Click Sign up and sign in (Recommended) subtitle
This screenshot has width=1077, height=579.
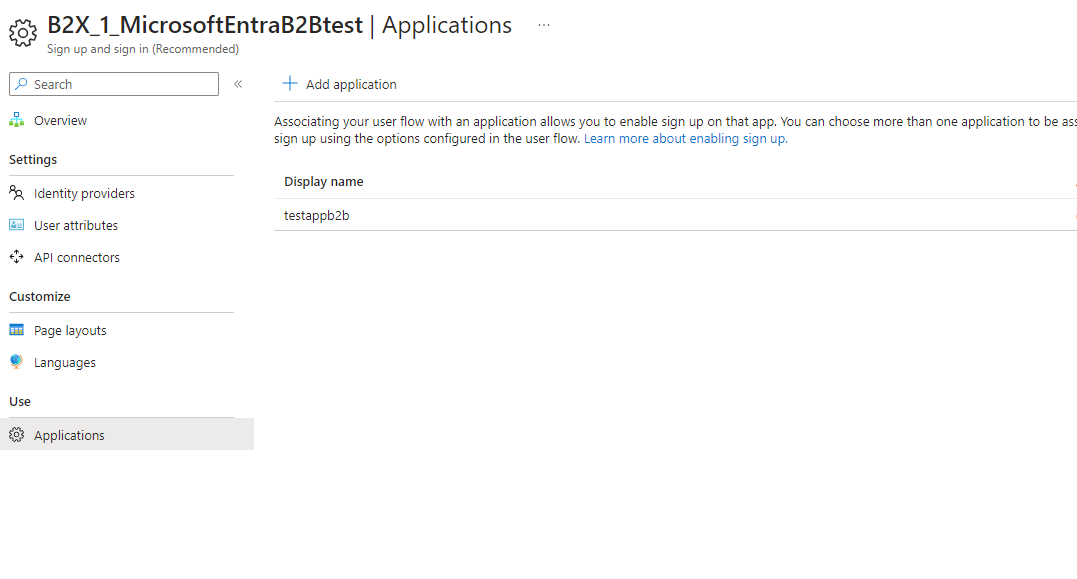tap(143, 49)
